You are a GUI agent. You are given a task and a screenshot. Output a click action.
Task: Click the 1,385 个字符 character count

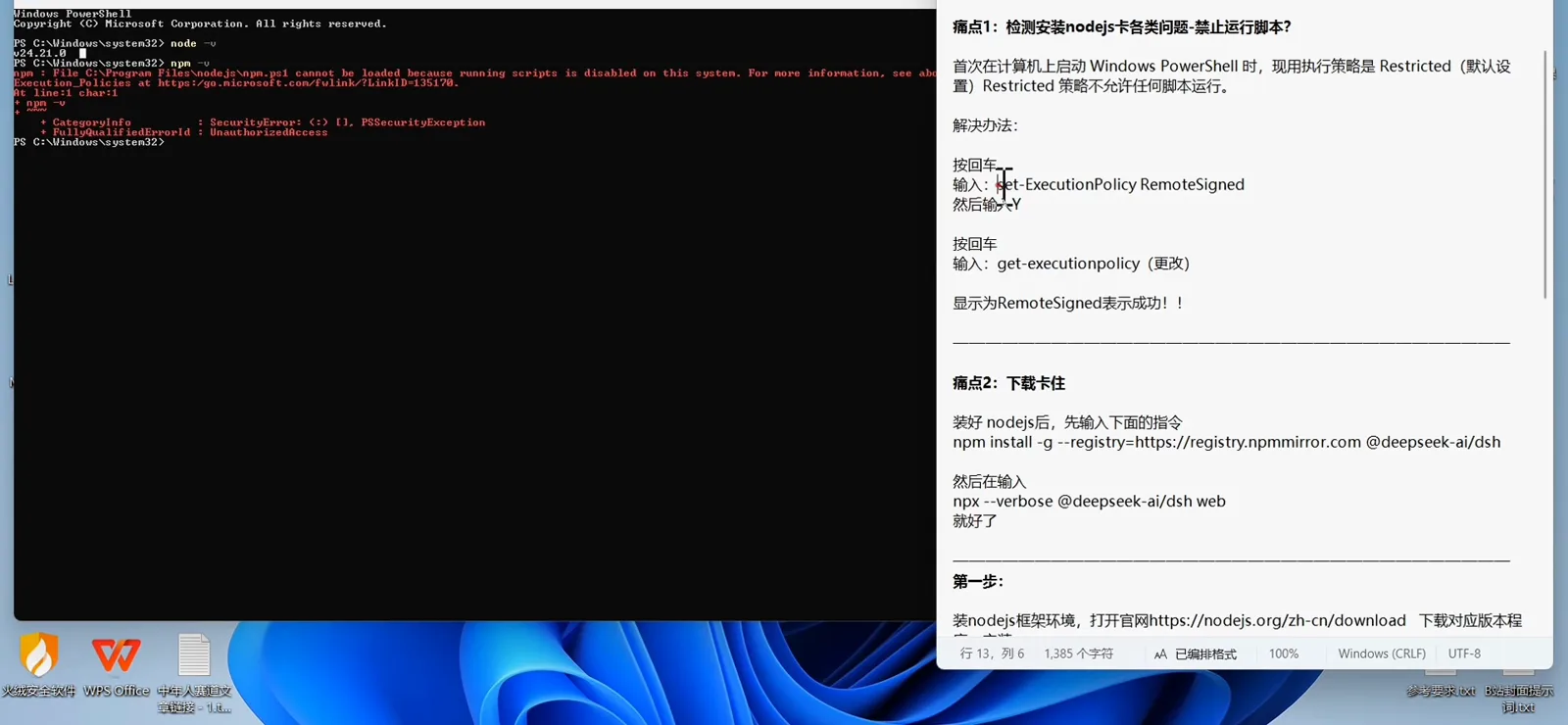[x=1078, y=653]
